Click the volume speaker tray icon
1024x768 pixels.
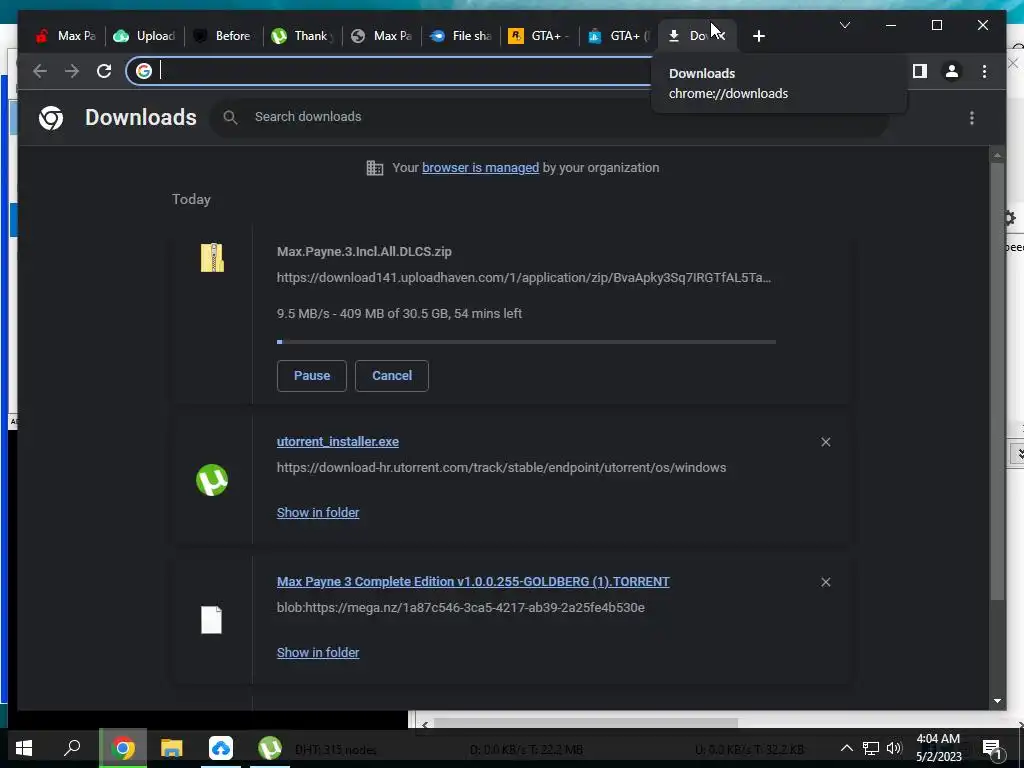(x=894, y=748)
